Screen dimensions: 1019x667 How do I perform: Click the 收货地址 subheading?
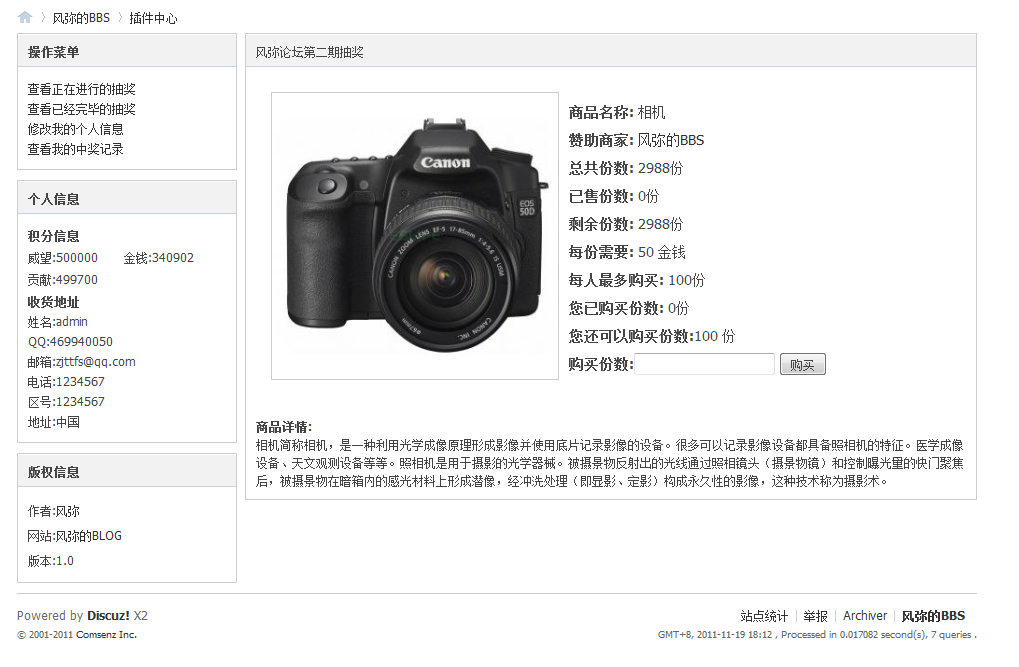click(x=53, y=302)
